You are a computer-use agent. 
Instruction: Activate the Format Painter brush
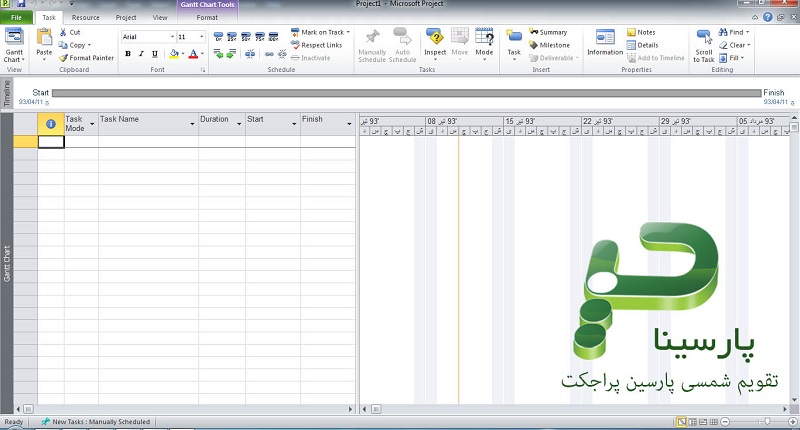[63, 58]
